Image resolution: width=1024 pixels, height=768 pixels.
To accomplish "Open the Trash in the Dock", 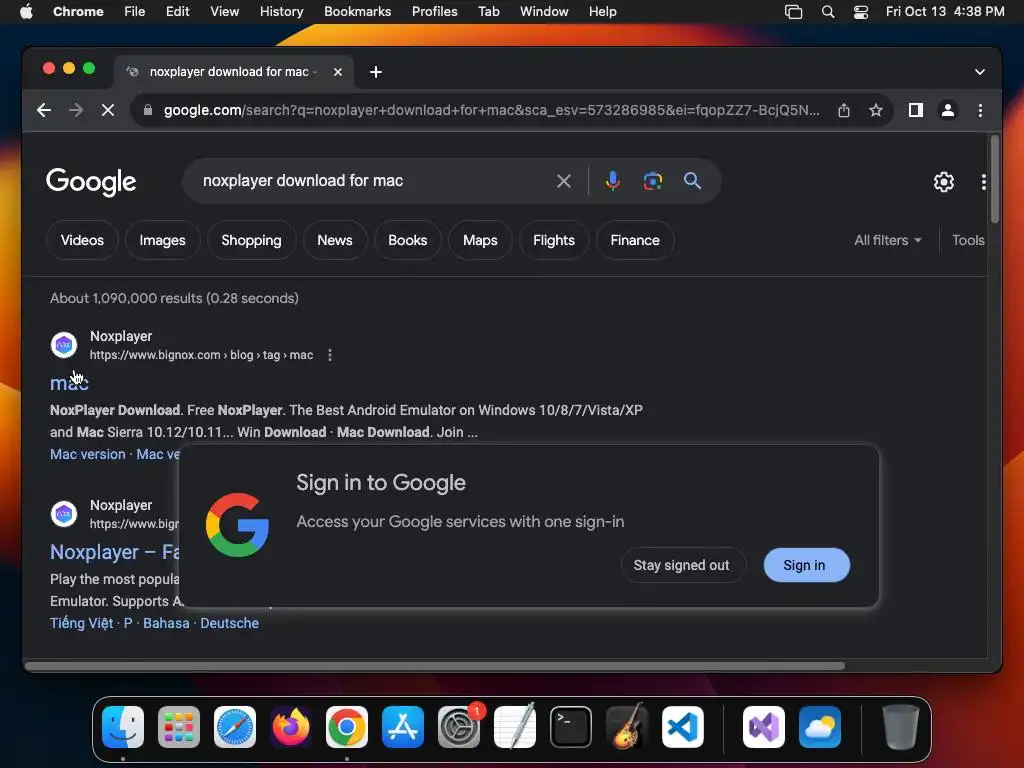I will click(x=901, y=727).
